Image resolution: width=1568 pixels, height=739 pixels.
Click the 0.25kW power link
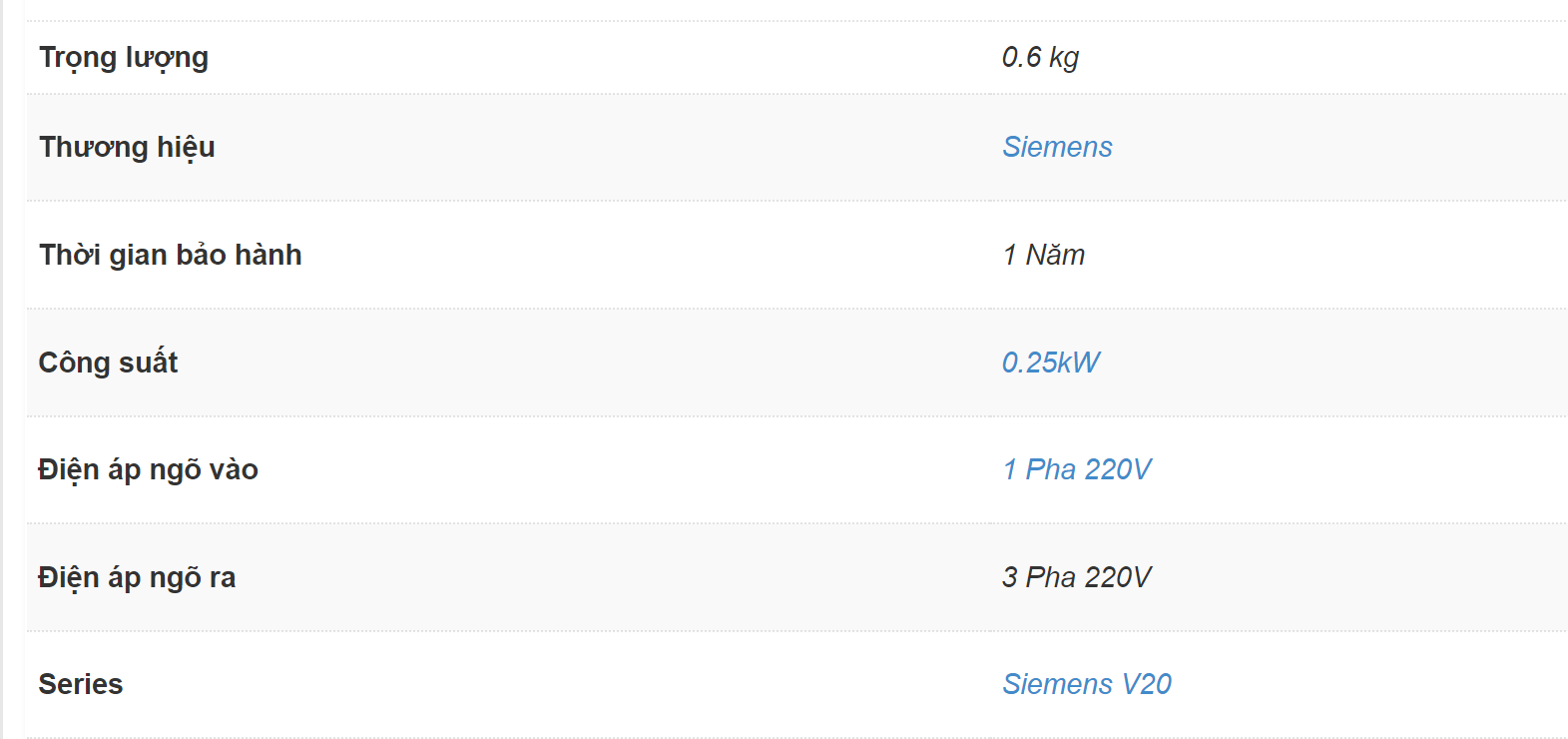pos(1051,363)
